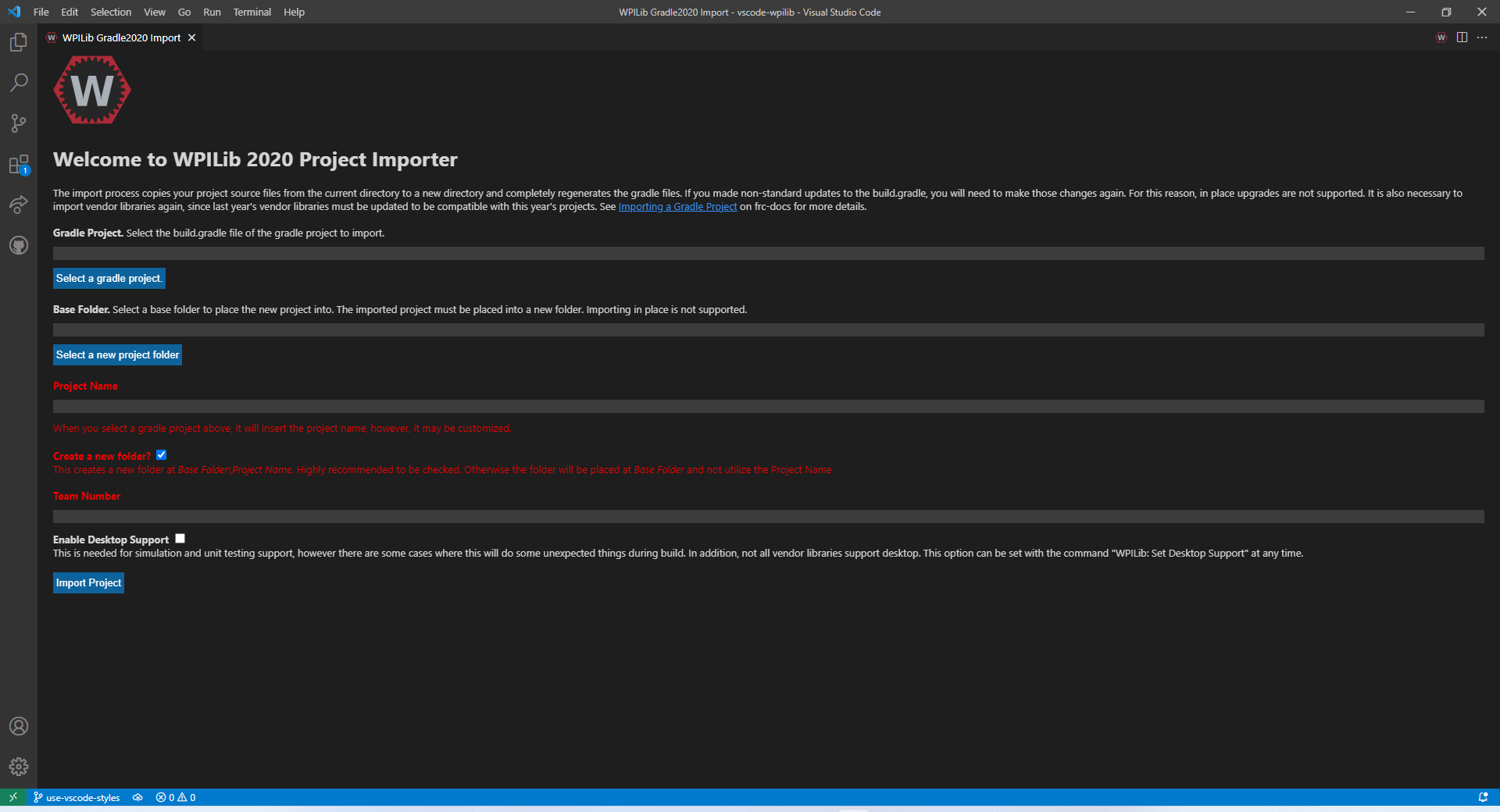Click the Welcome to WPILib 2020 Project Importer heading
This screenshot has height=812, width=1500.
(x=255, y=159)
